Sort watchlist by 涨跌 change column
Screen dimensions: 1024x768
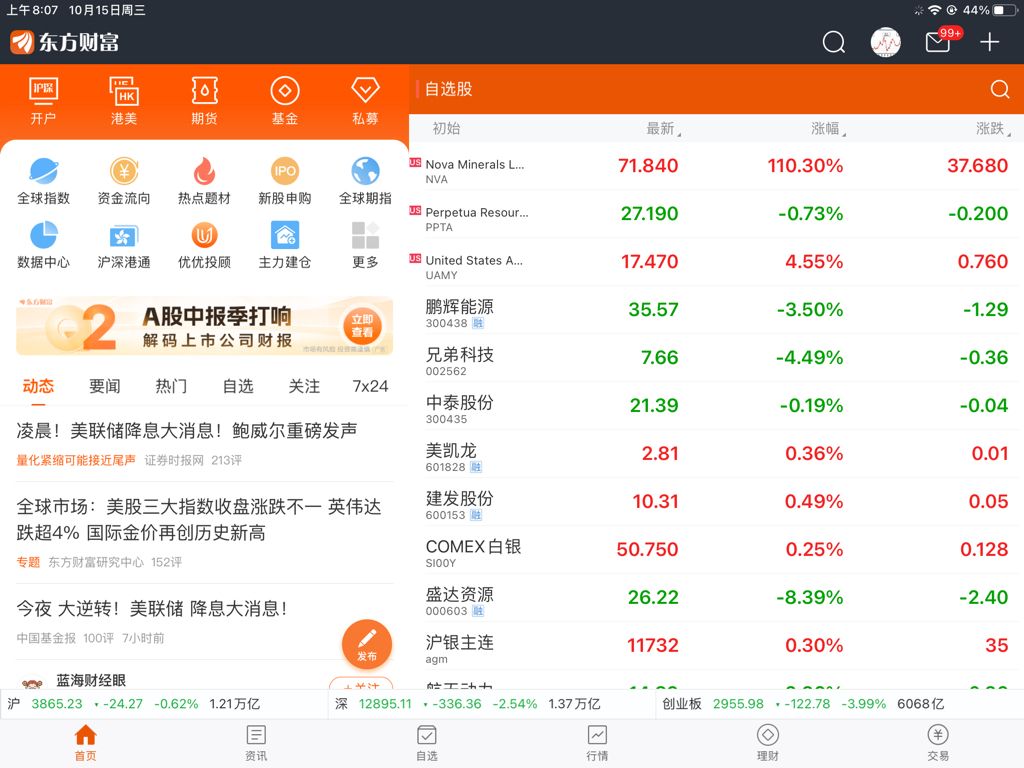993,129
